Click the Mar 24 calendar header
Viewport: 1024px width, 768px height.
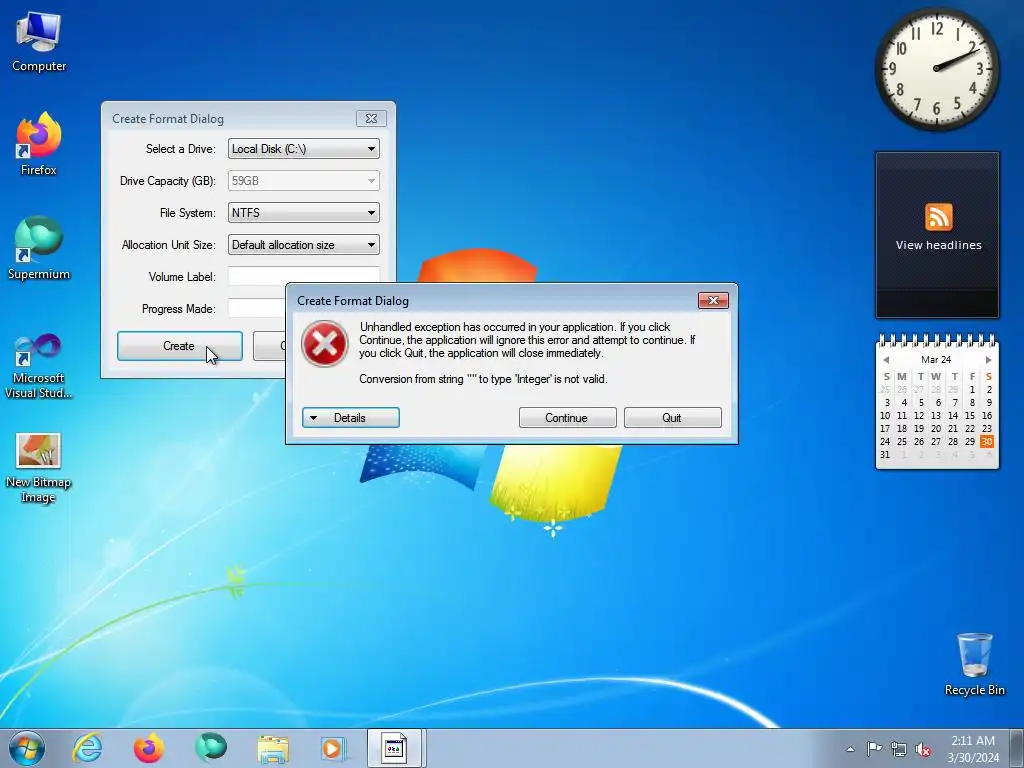tap(936, 360)
